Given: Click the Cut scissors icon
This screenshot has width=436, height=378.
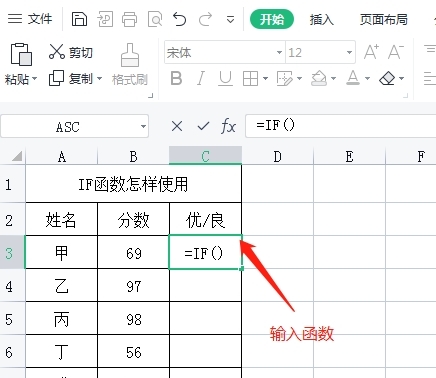Looking at the screenshot, I should 57,52.
